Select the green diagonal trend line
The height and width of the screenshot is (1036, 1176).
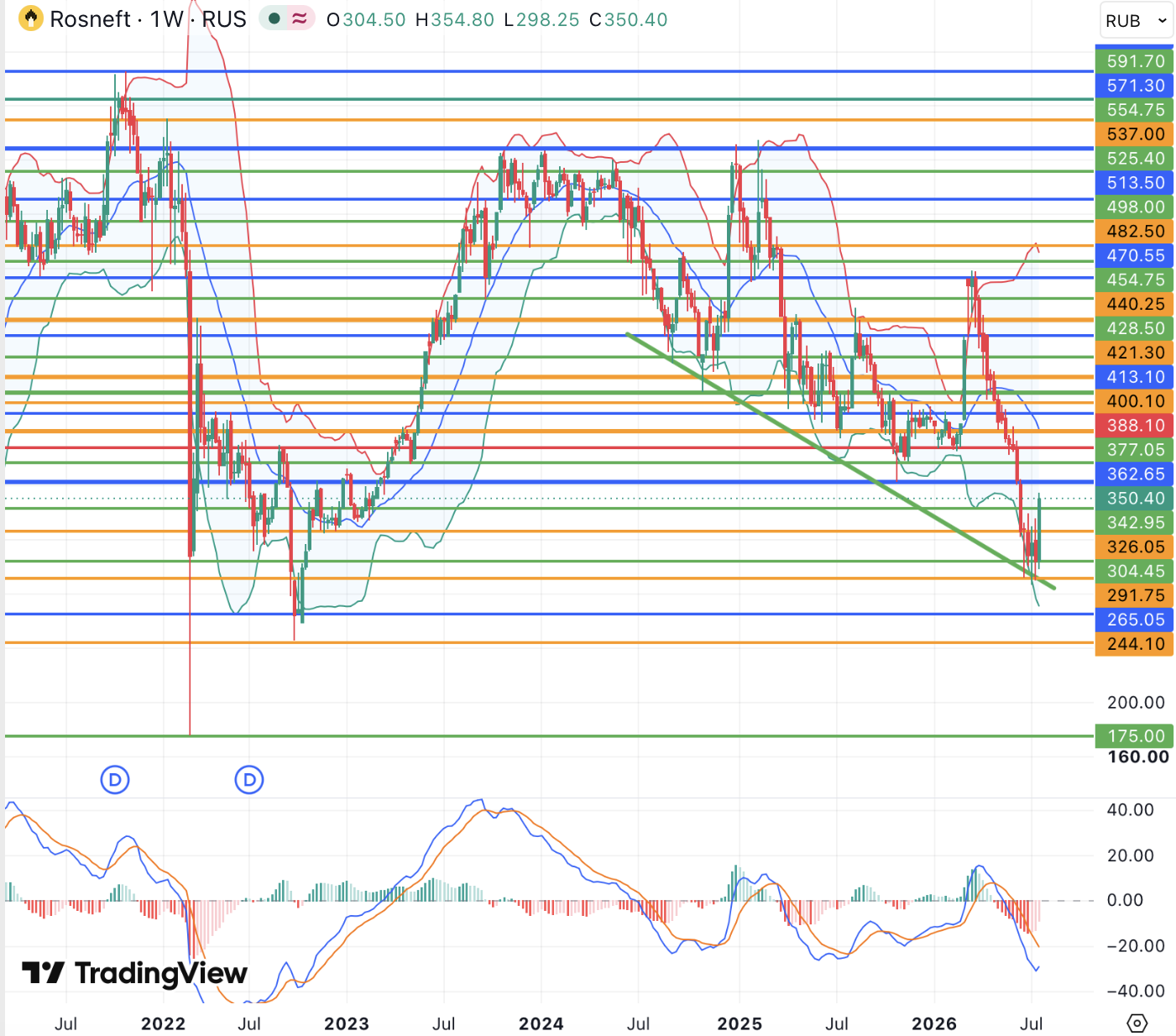point(839,460)
